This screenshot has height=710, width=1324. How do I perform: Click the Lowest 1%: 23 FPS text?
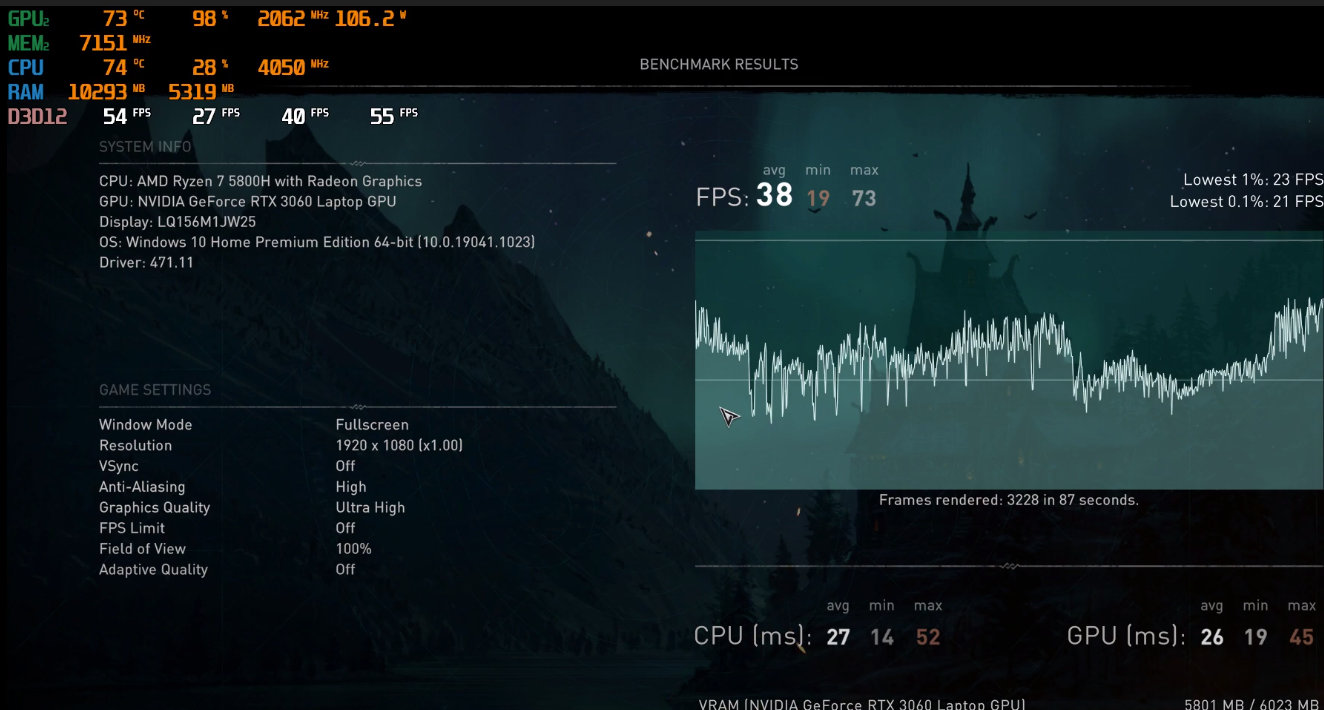tap(1252, 180)
